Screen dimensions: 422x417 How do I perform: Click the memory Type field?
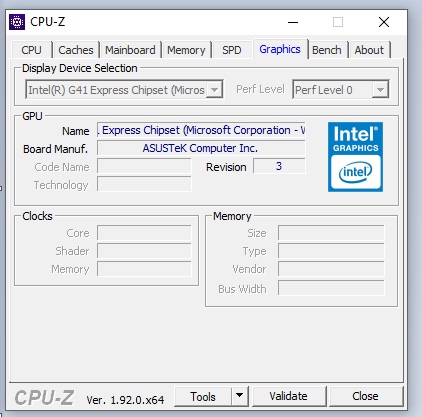(331, 251)
